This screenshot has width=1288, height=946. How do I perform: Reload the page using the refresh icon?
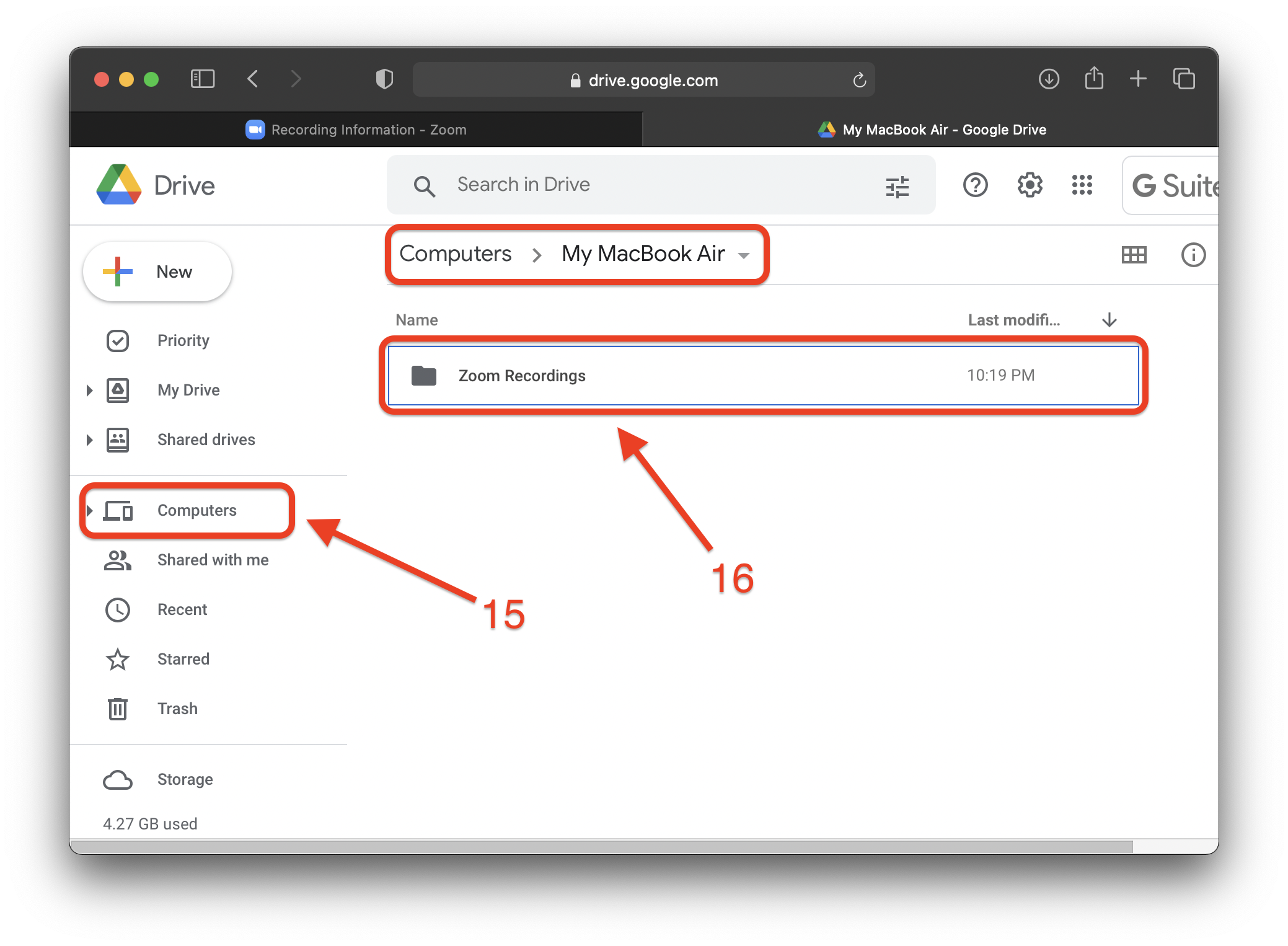859,80
